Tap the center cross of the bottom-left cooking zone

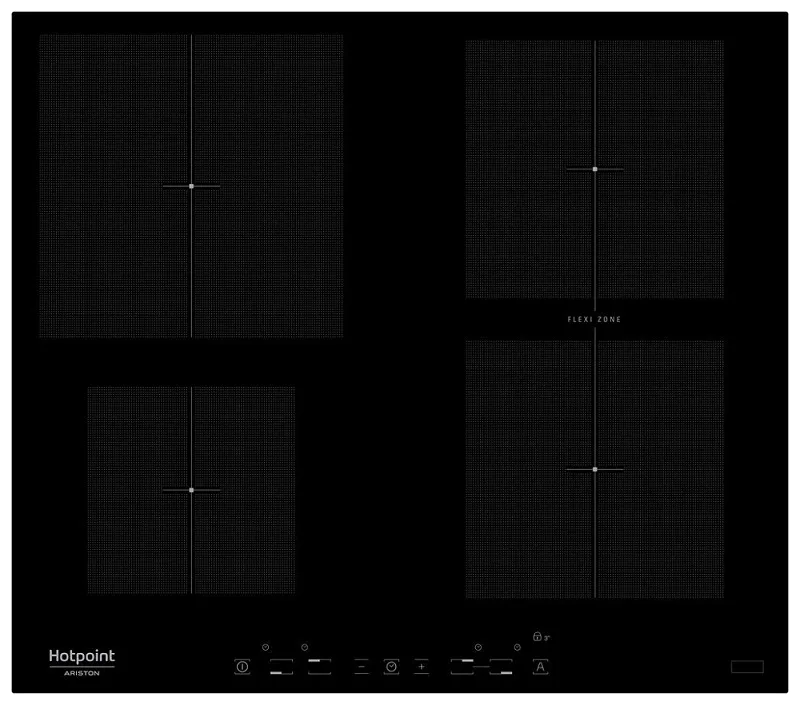(x=190, y=491)
